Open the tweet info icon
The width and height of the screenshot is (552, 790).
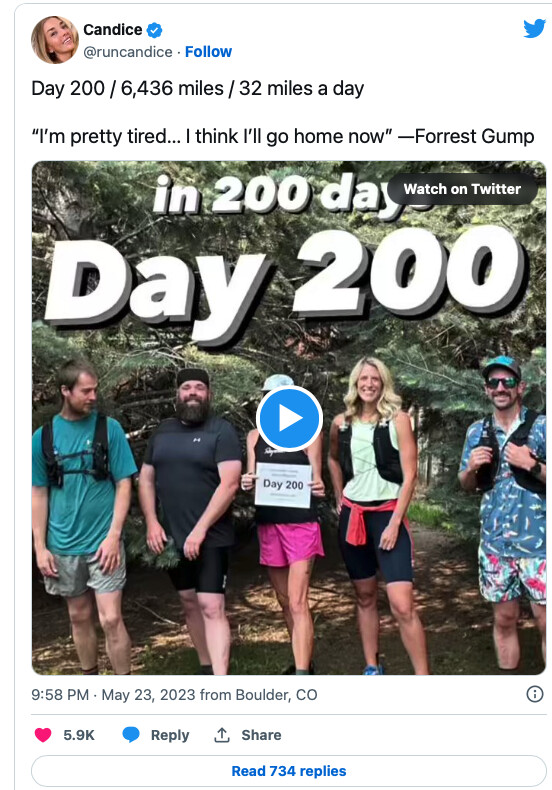point(534,694)
